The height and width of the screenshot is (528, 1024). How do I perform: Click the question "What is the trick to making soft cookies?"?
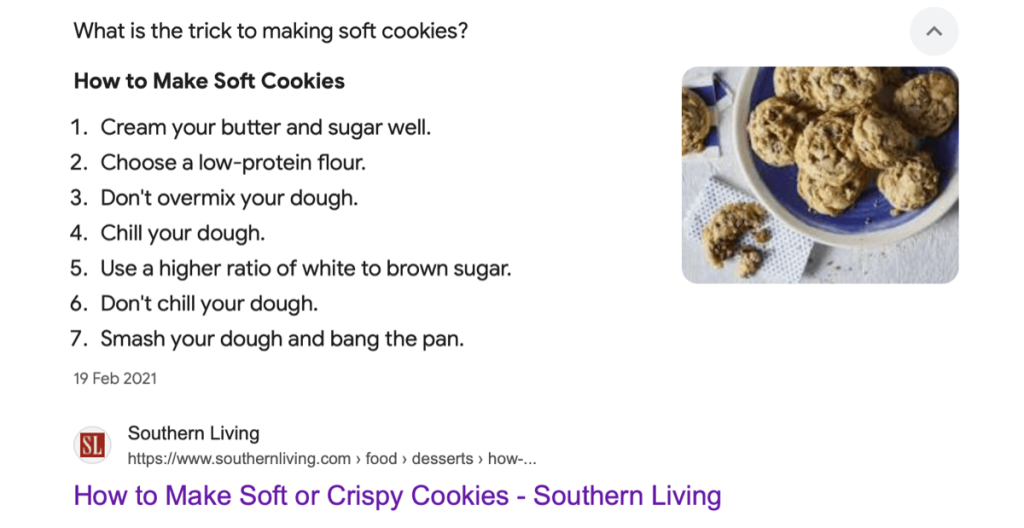pyautogui.click(x=271, y=31)
